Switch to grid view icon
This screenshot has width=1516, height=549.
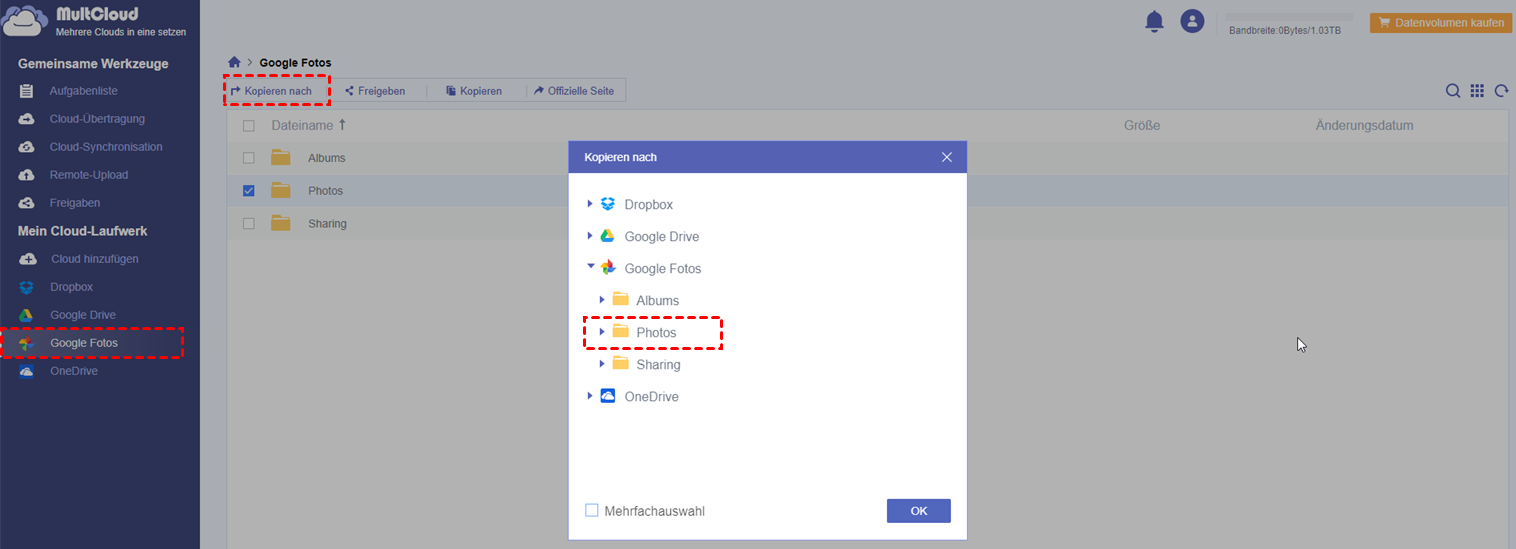(1477, 91)
